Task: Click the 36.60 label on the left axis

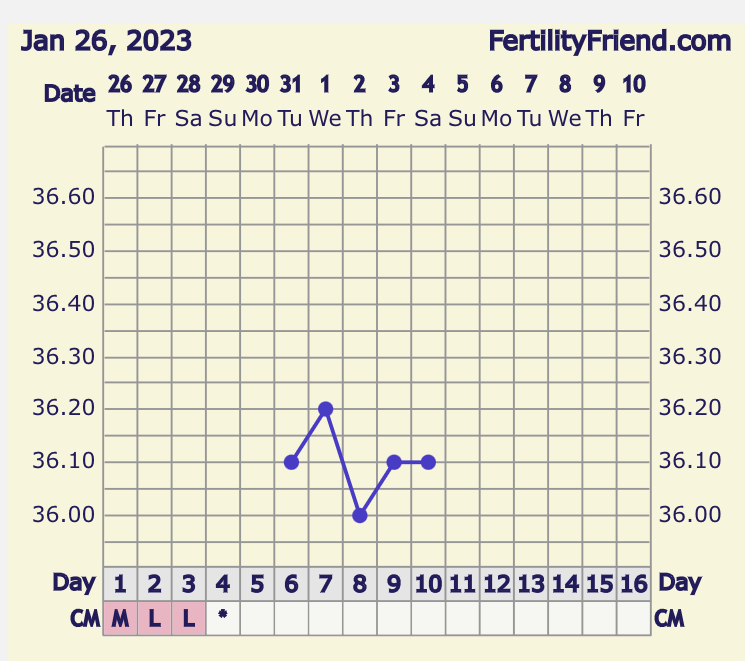Action: coord(64,196)
